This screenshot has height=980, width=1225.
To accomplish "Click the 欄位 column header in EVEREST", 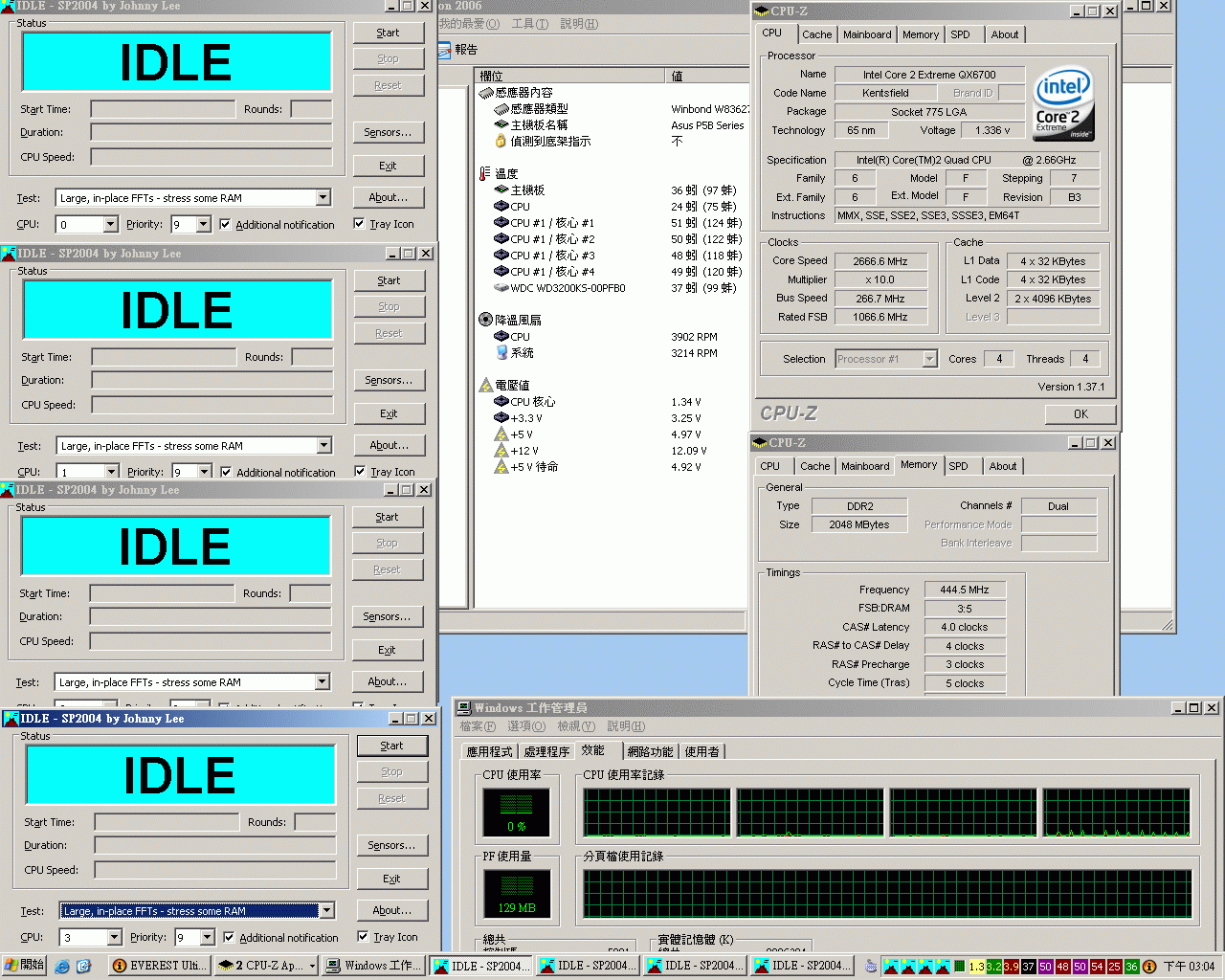I will tap(570, 76).
